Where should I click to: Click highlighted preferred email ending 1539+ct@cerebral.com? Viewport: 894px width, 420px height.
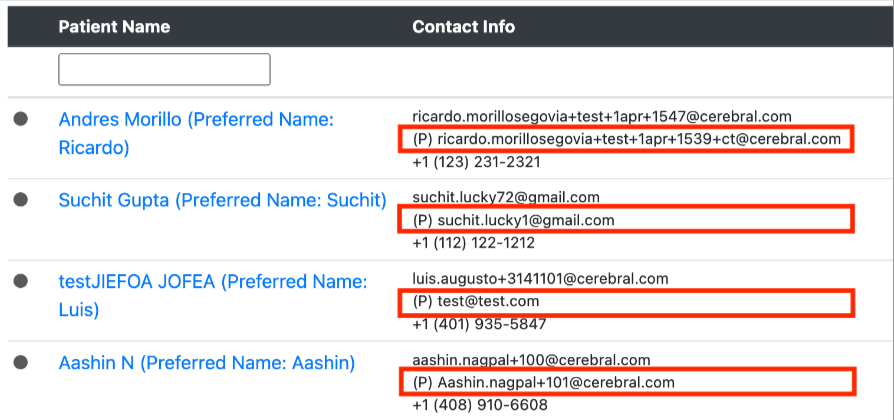pyautogui.click(x=627, y=139)
